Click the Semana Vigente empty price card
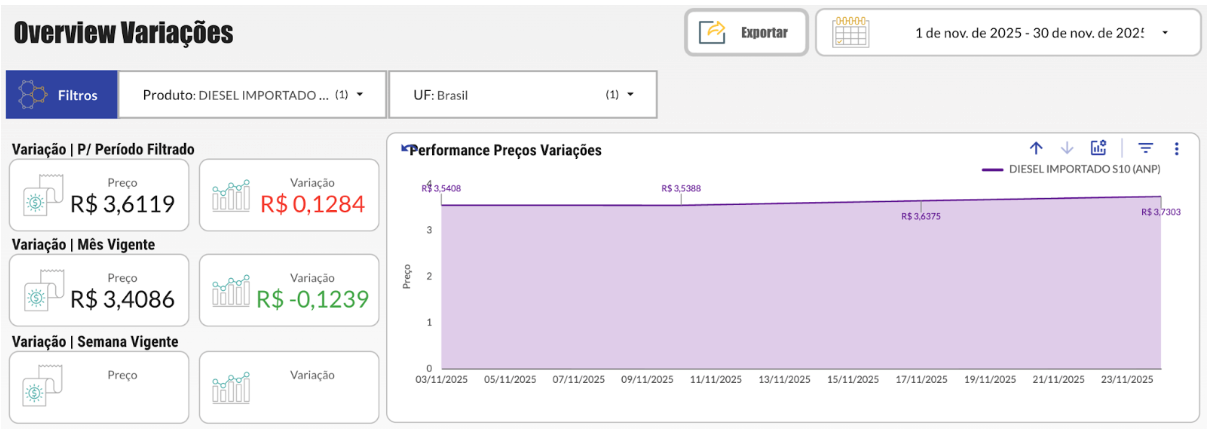Viewport: 1215px width, 439px height. (x=98, y=387)
